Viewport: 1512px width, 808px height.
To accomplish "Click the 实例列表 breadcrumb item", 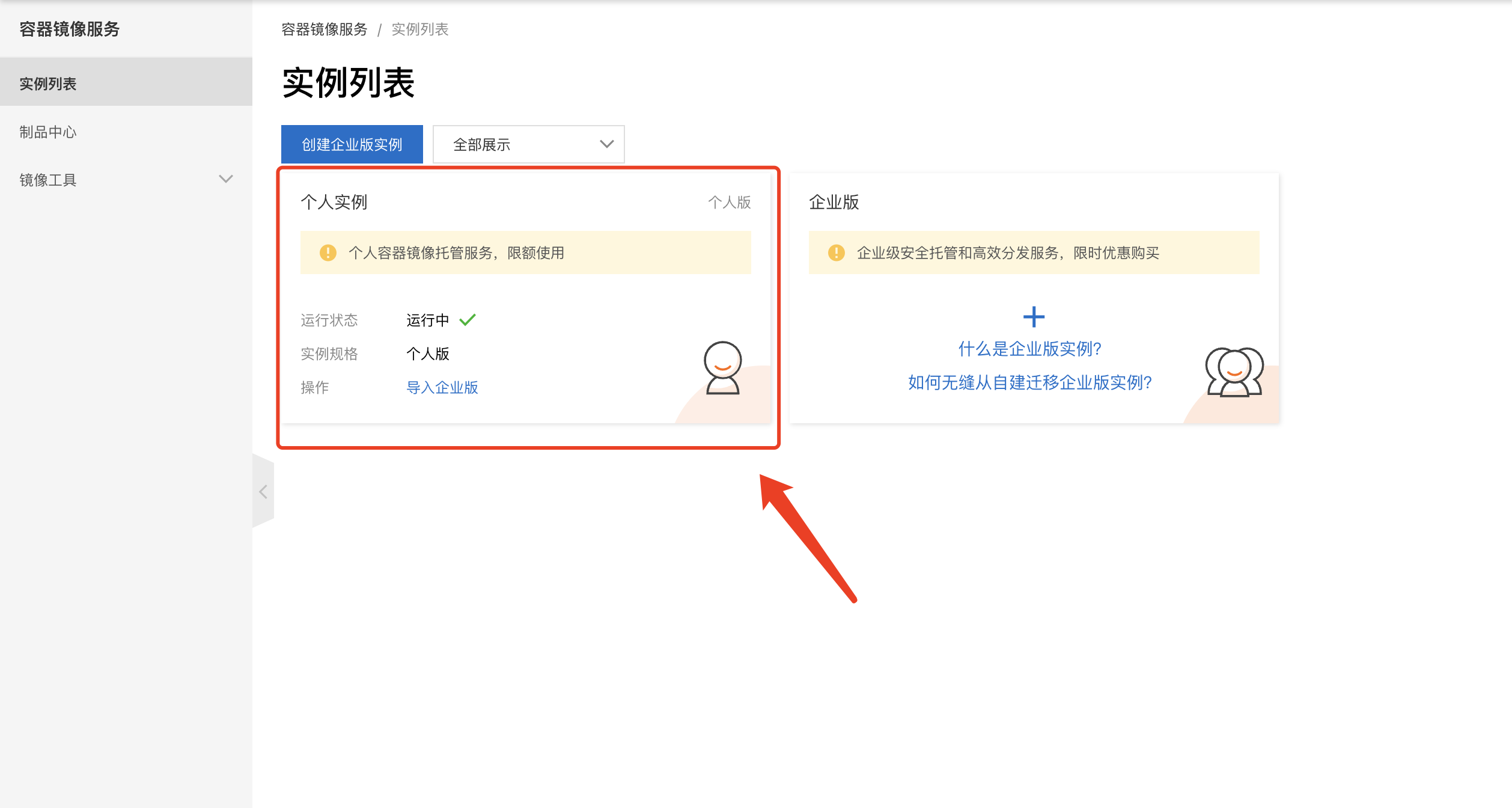I will (420, 29).
